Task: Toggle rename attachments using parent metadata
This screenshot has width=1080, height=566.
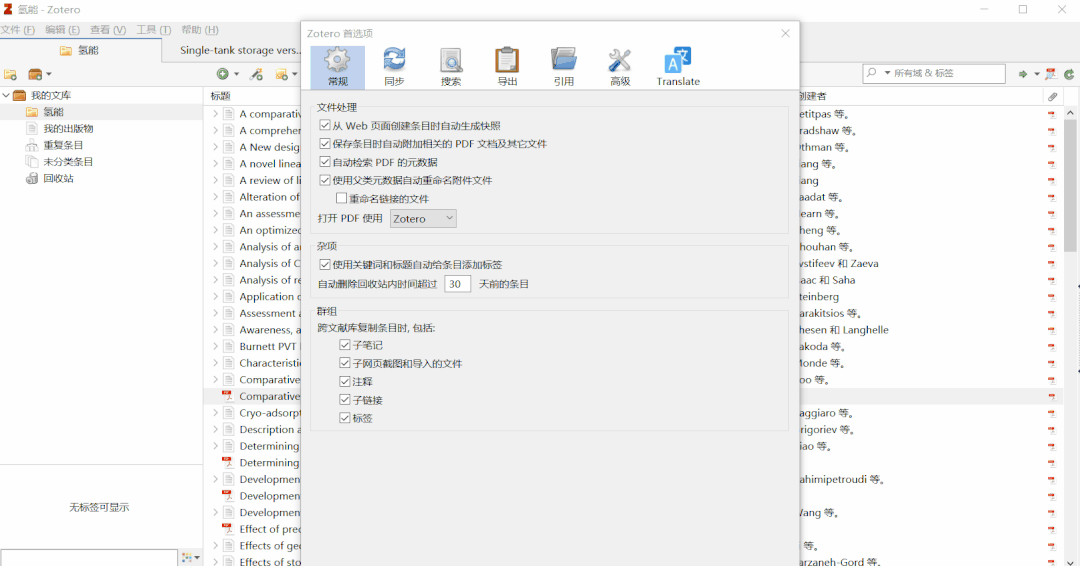Action: click(325, 180)
